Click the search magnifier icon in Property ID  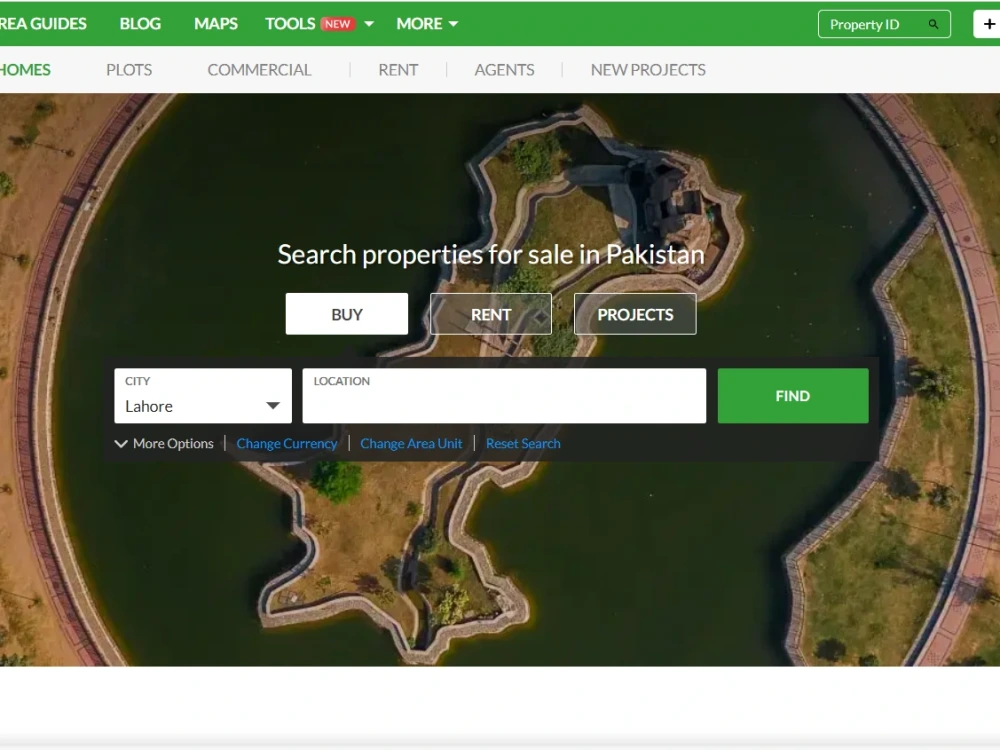(933, 24)
